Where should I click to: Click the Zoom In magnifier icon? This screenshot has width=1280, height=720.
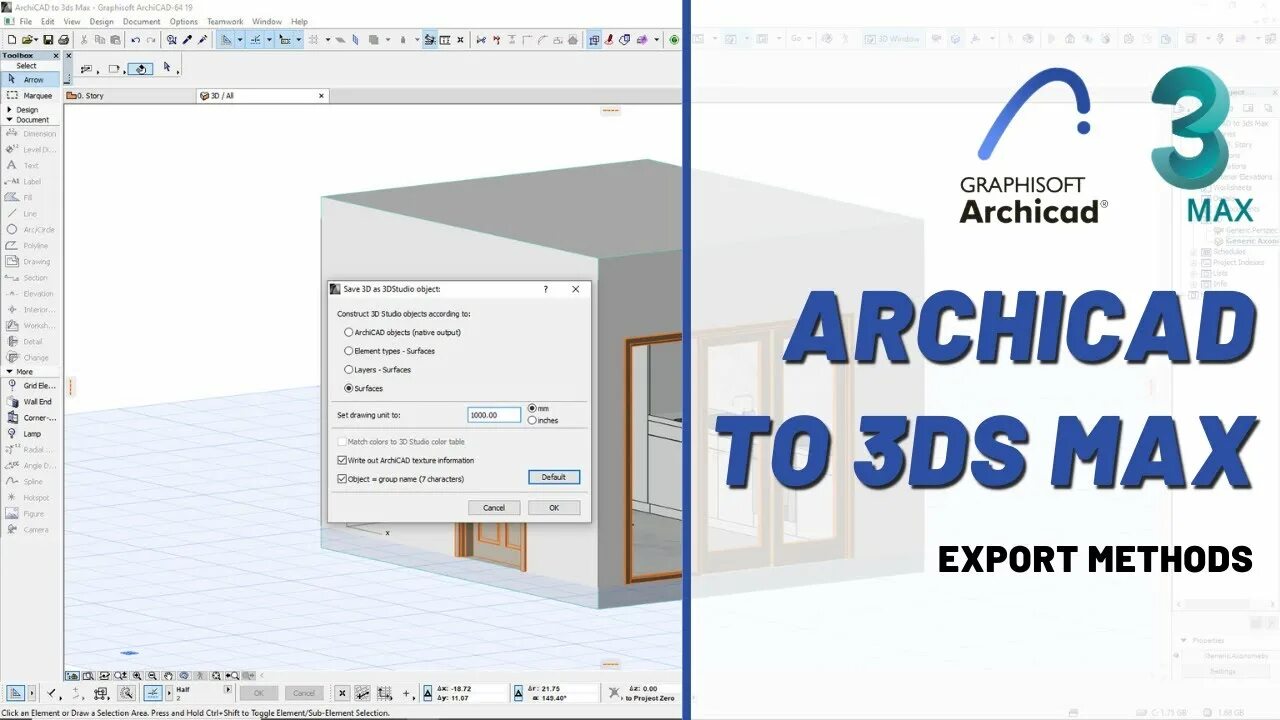click(x=136, y=676)
